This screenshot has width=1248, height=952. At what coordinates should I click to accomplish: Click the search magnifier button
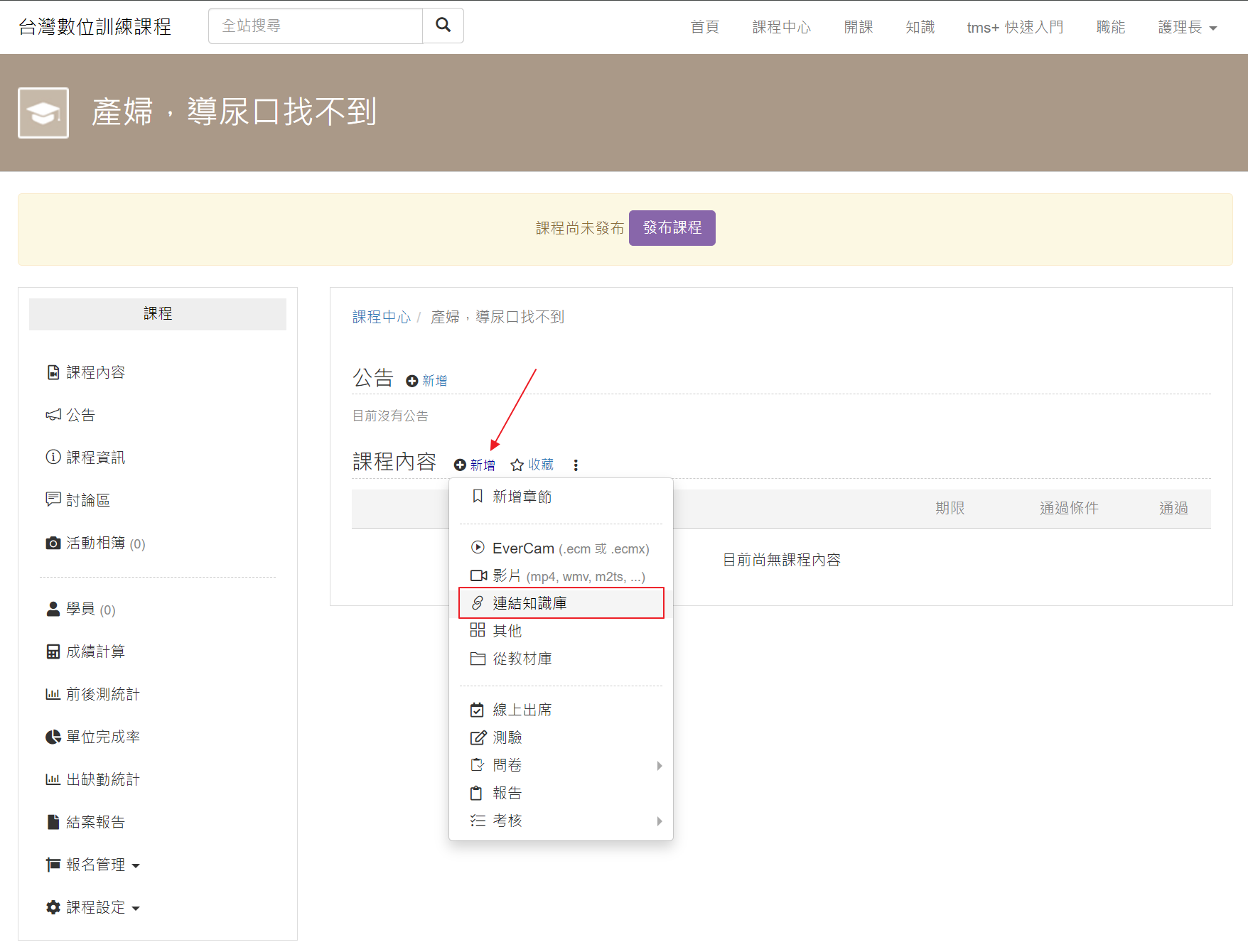point(443,26)
